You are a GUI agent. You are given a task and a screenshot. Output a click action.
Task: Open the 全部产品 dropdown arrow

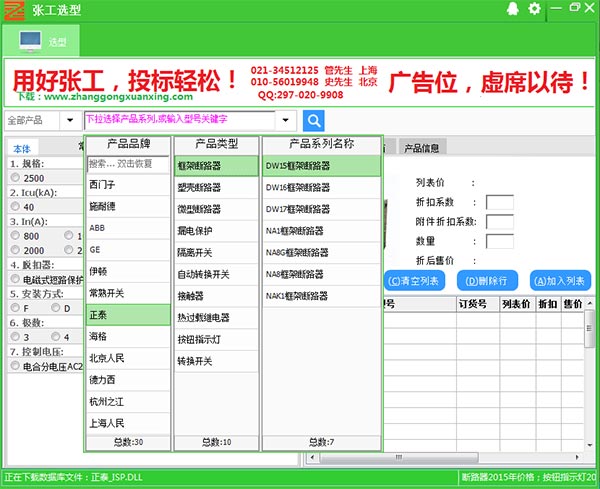(x=70, y=120)
